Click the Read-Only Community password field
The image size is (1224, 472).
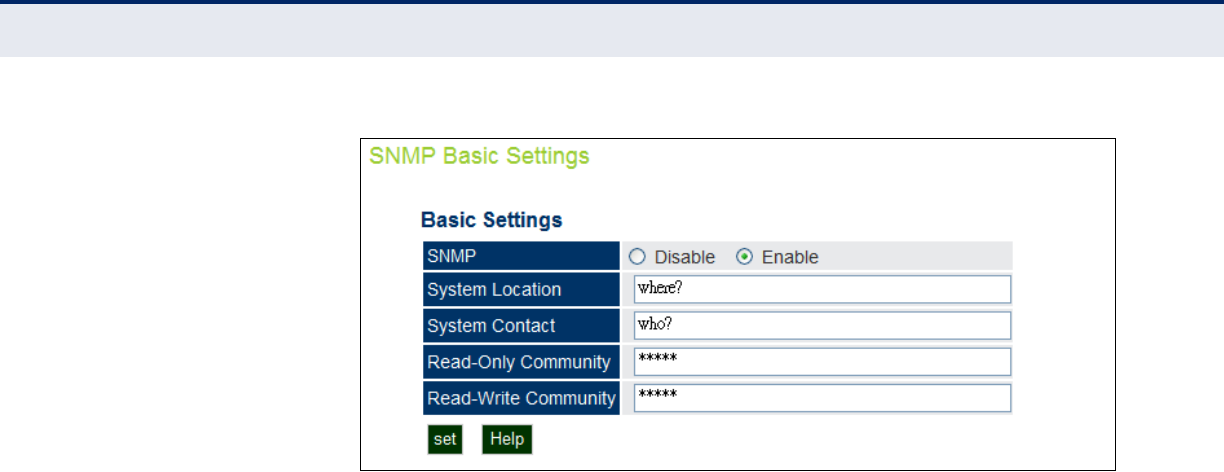click(822, 362)
